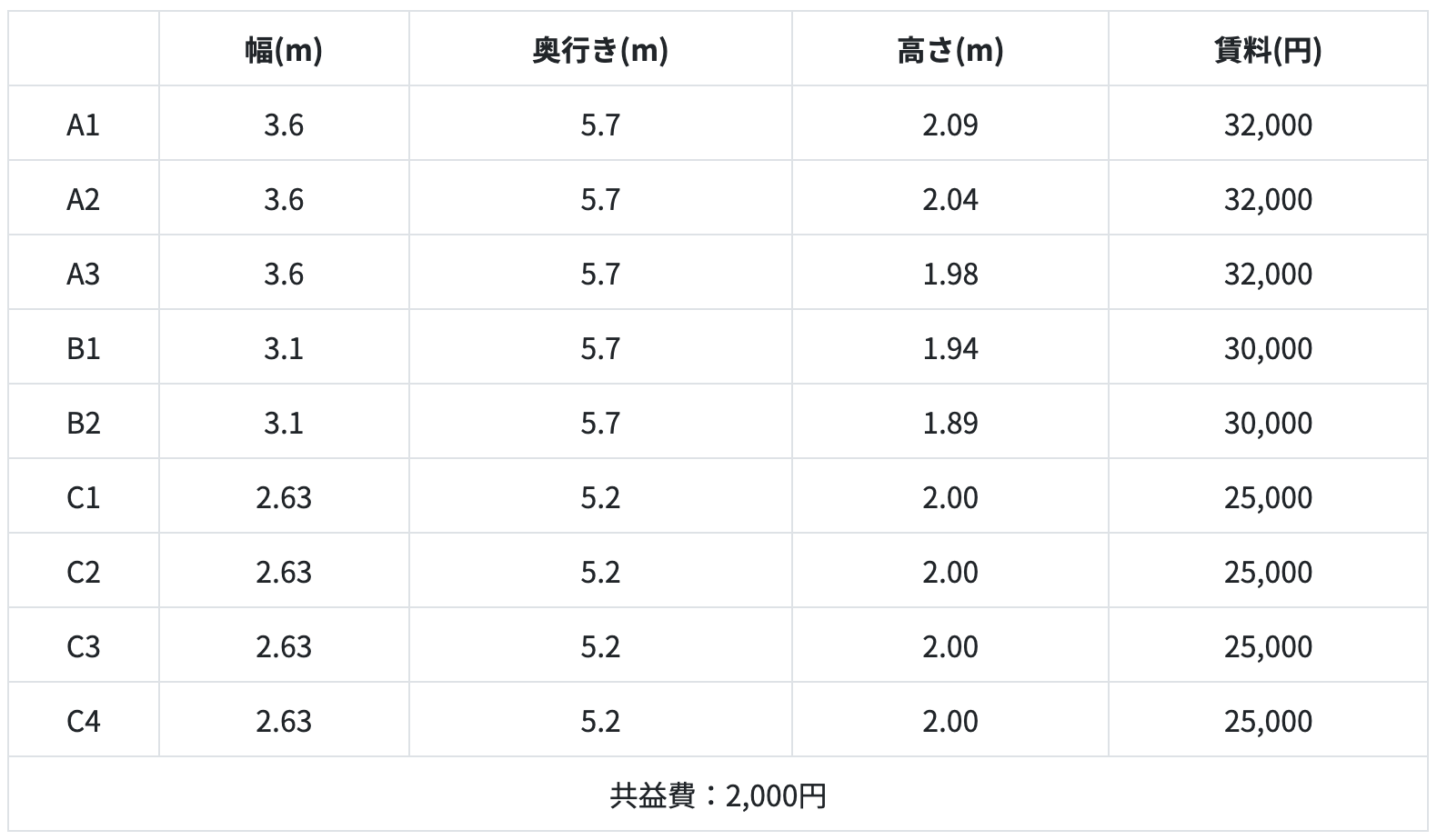Click the B1 row label
The height and width of the screenshot is (840, 1437).
pos(83,348)
